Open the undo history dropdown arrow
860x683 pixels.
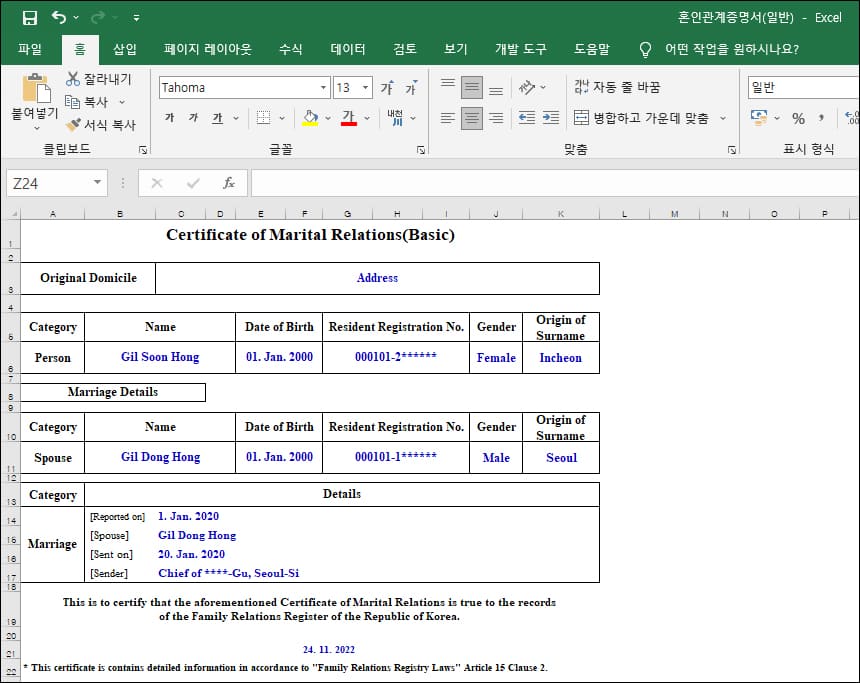(x=76, y=18)
